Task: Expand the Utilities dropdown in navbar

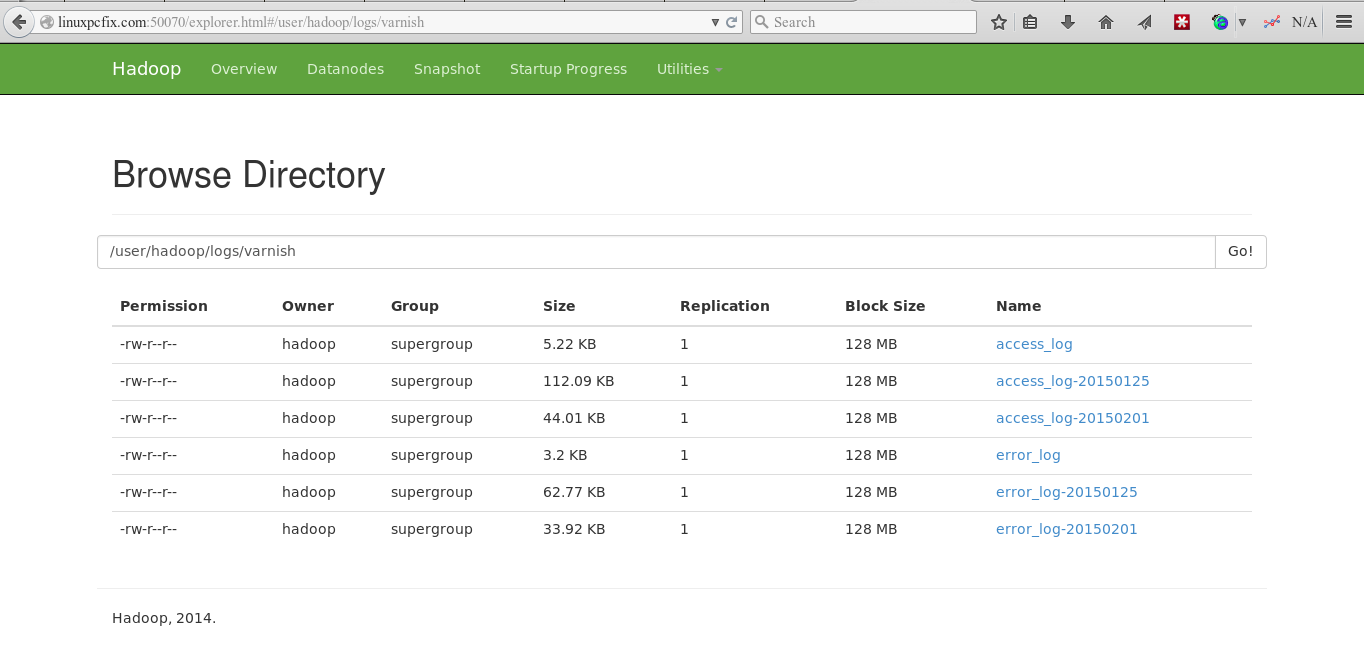Action: tap(689, 69)
